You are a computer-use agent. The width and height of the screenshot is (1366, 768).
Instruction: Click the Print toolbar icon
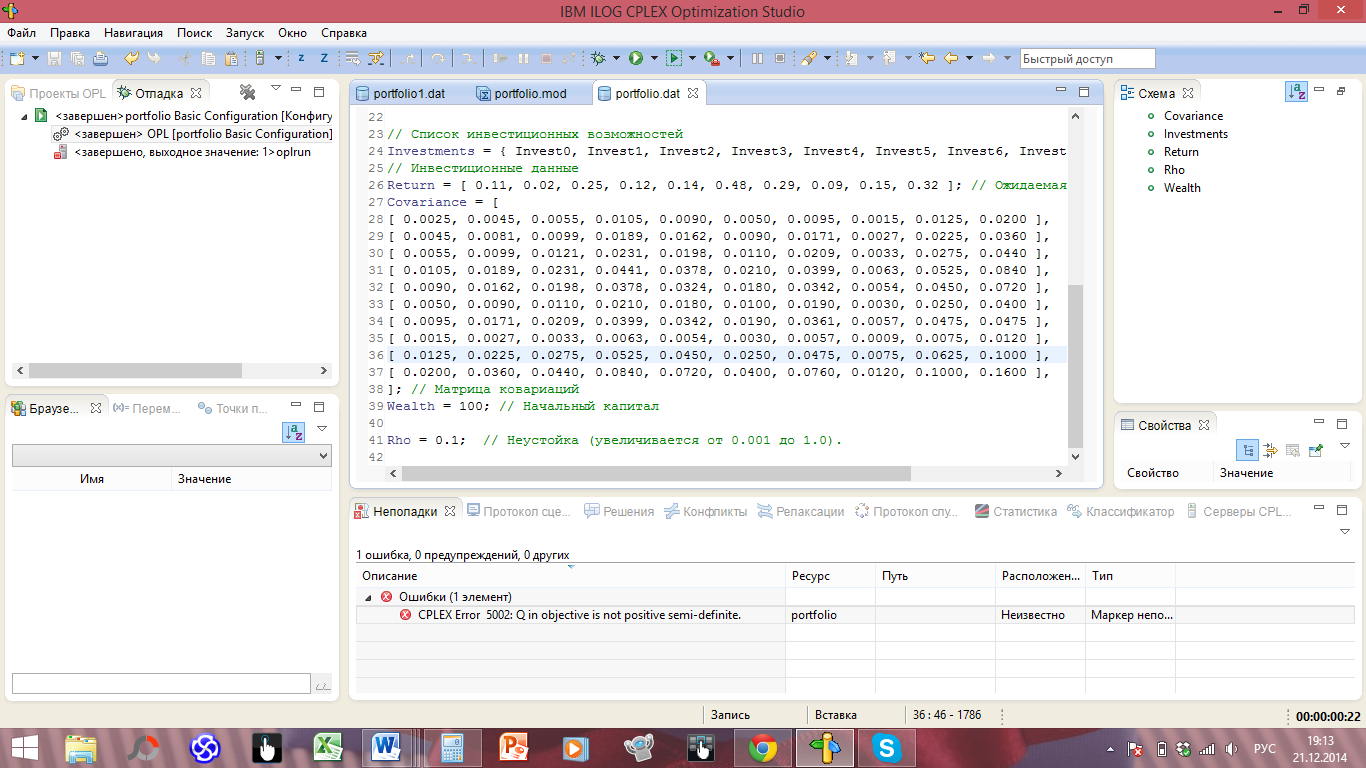(100, 59)
